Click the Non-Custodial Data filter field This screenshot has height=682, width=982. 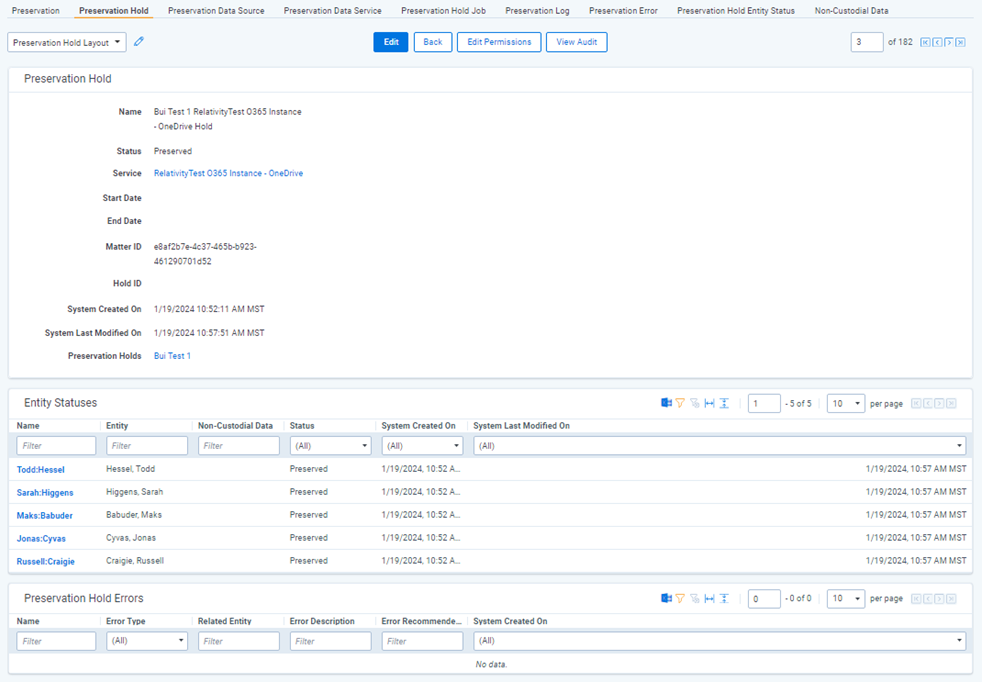[239, 446]
